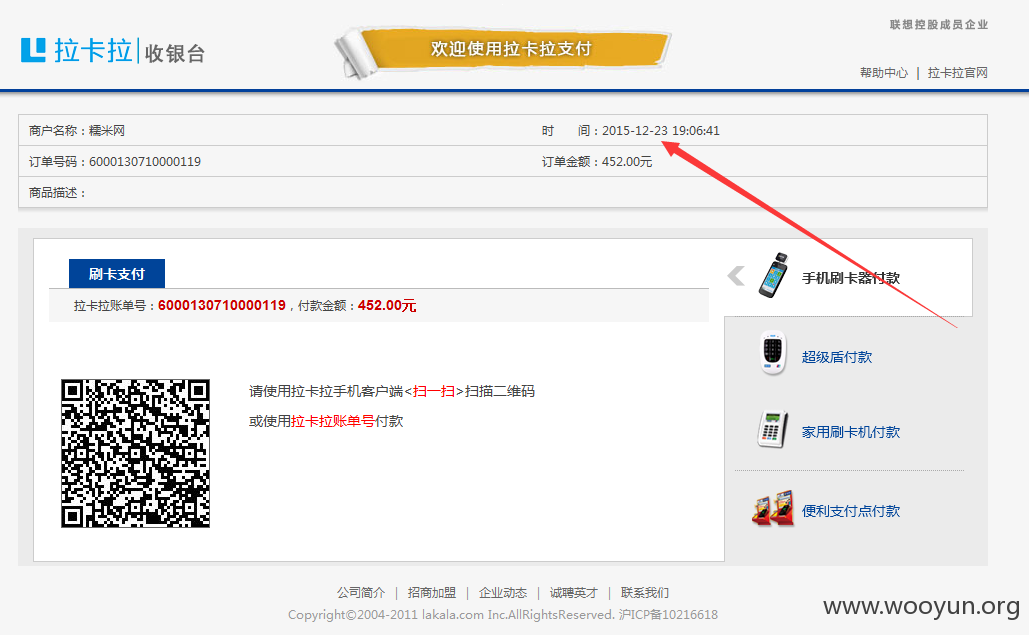Open 公司简介 footer link
This screenshot has height=635, width=1029.
click(361, 593)
